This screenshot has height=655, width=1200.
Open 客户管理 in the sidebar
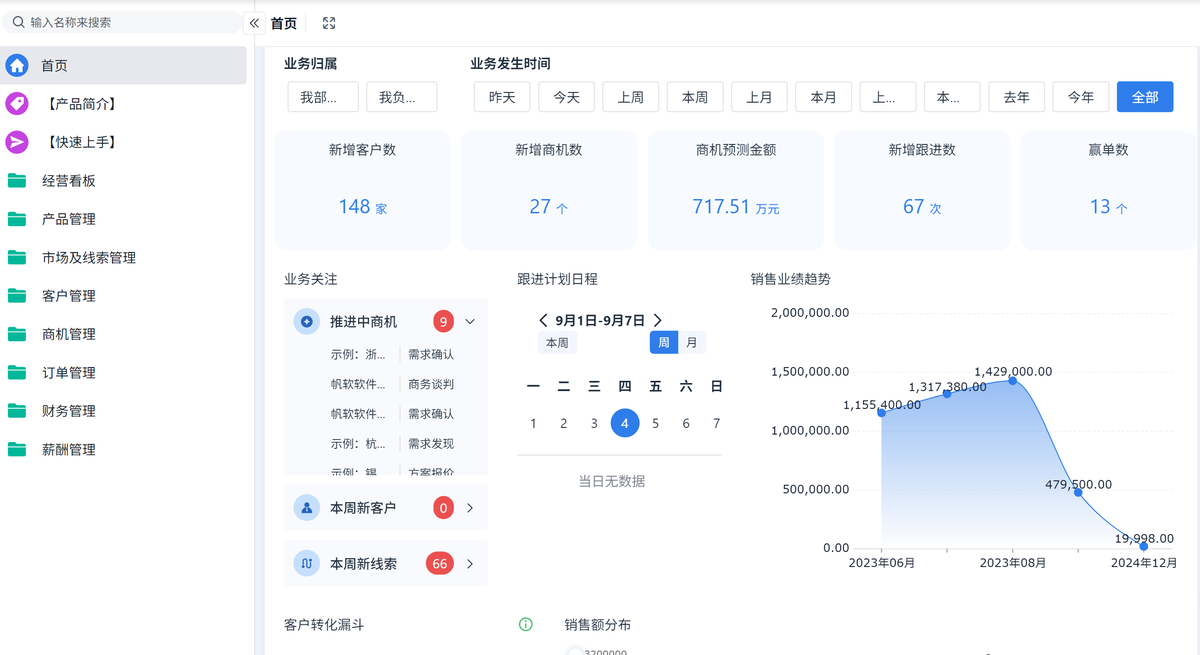pos(68,296)
